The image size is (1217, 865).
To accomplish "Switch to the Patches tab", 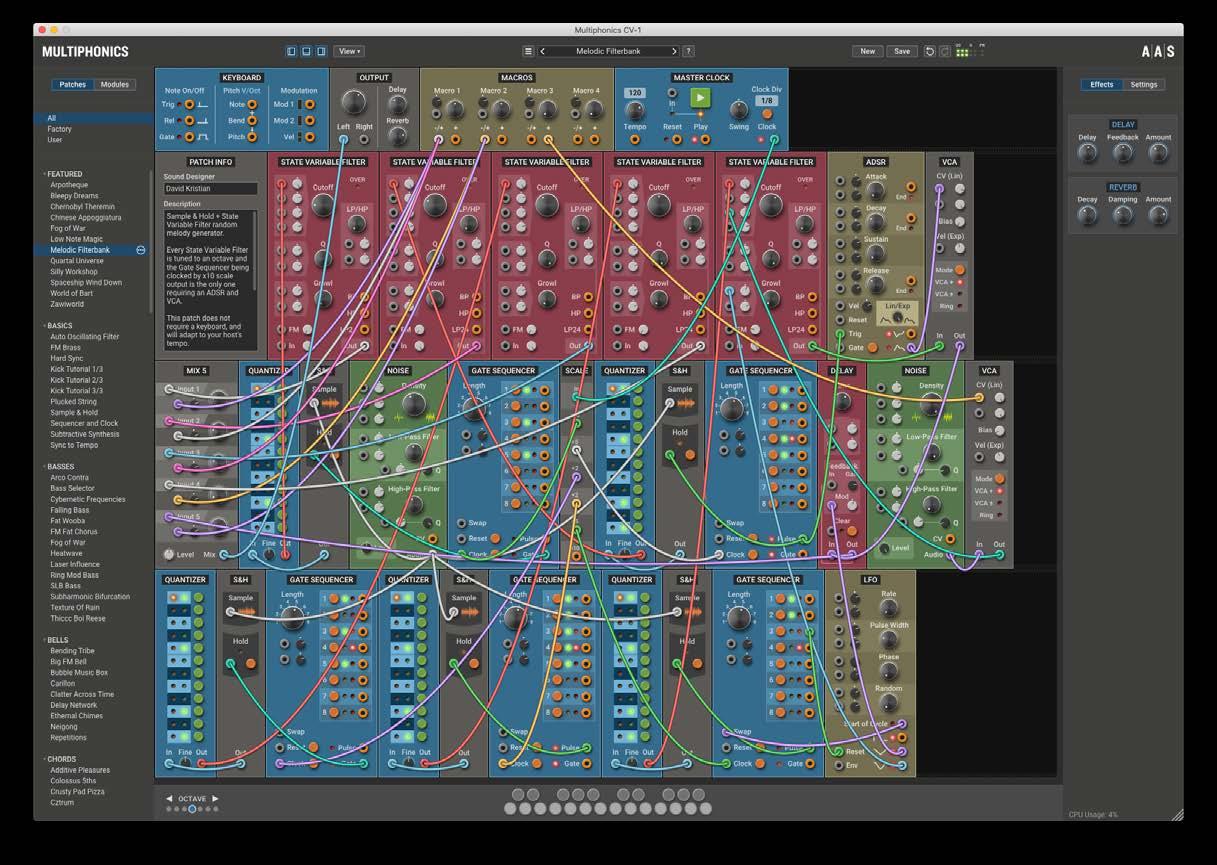I will click(x=73, y=85).
